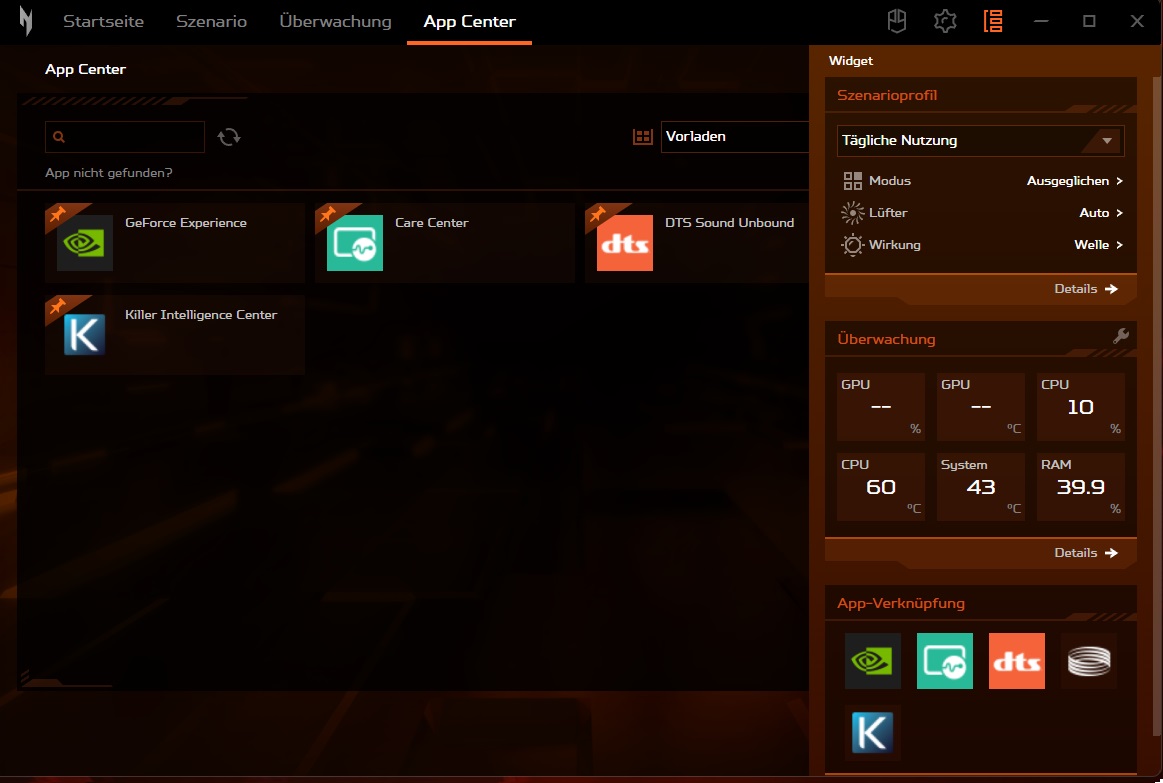1163x783 pixels.
Task: Unpin Killer Intelligence Center via pin marker
Action: tap(57, 306)
